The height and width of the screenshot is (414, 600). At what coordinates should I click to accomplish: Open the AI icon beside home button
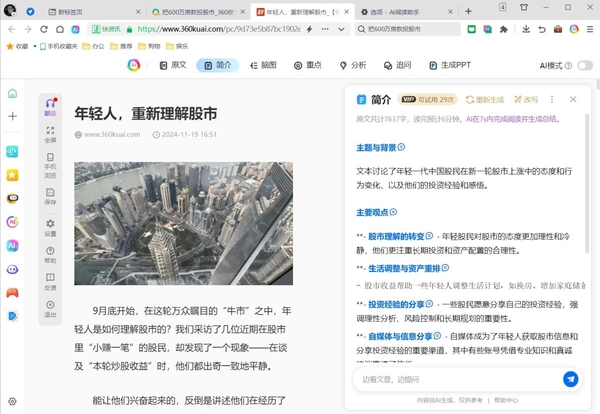[x=76, y=29]
